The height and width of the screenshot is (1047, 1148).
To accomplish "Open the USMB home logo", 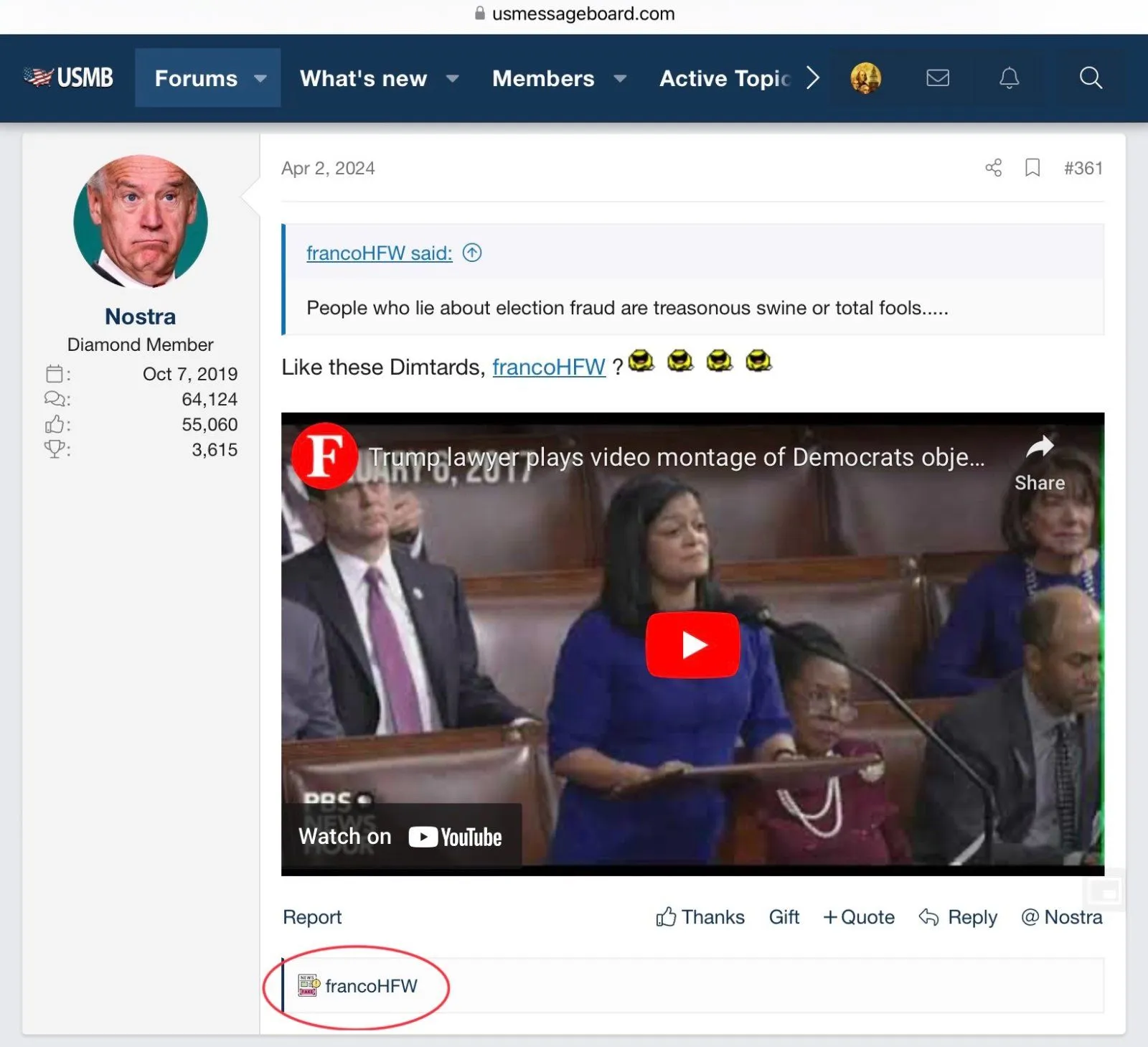I will tap(68, 78).
